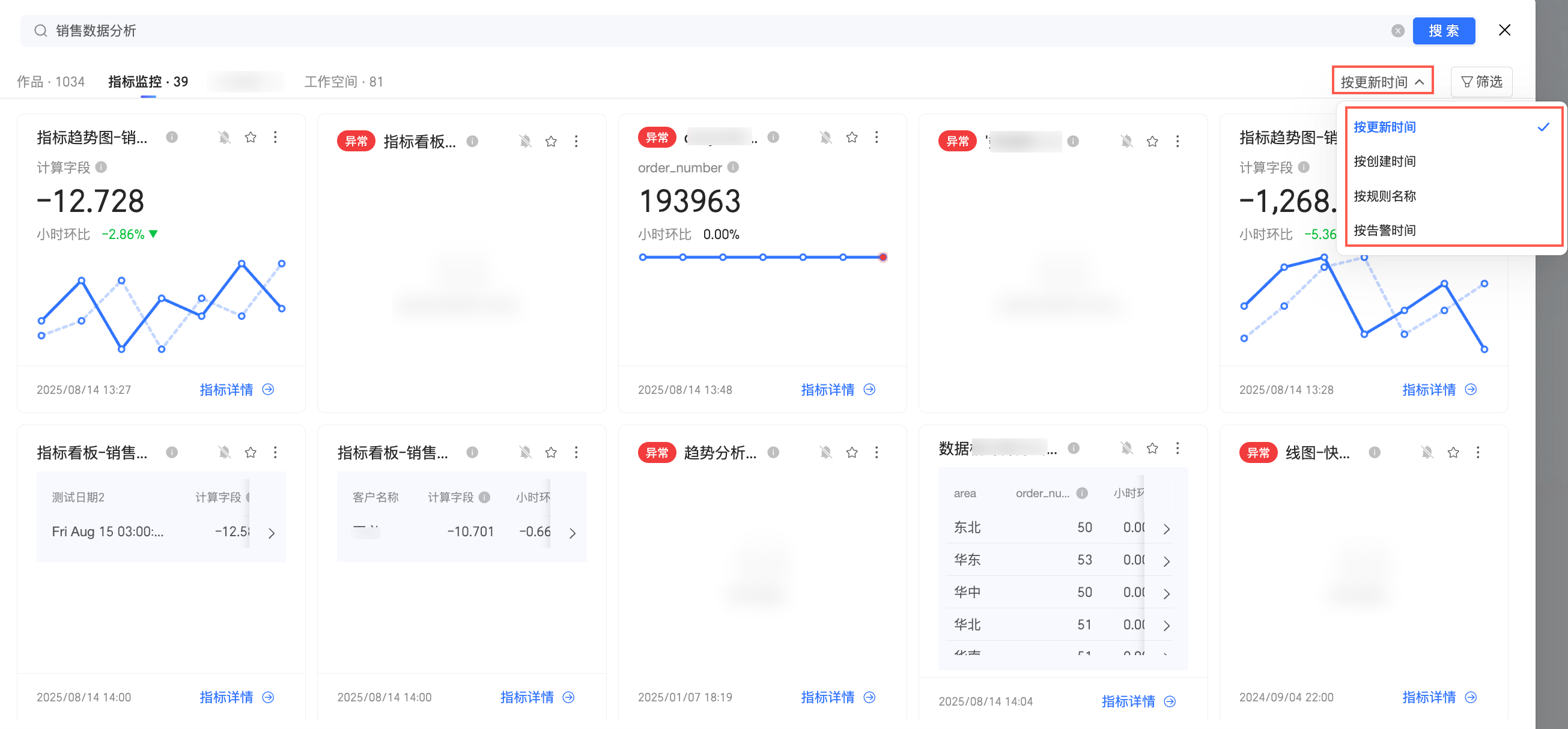Expand the 东北 row chevron
The height and width of the screenshot is (729, 1568).
coord(1166,529)
